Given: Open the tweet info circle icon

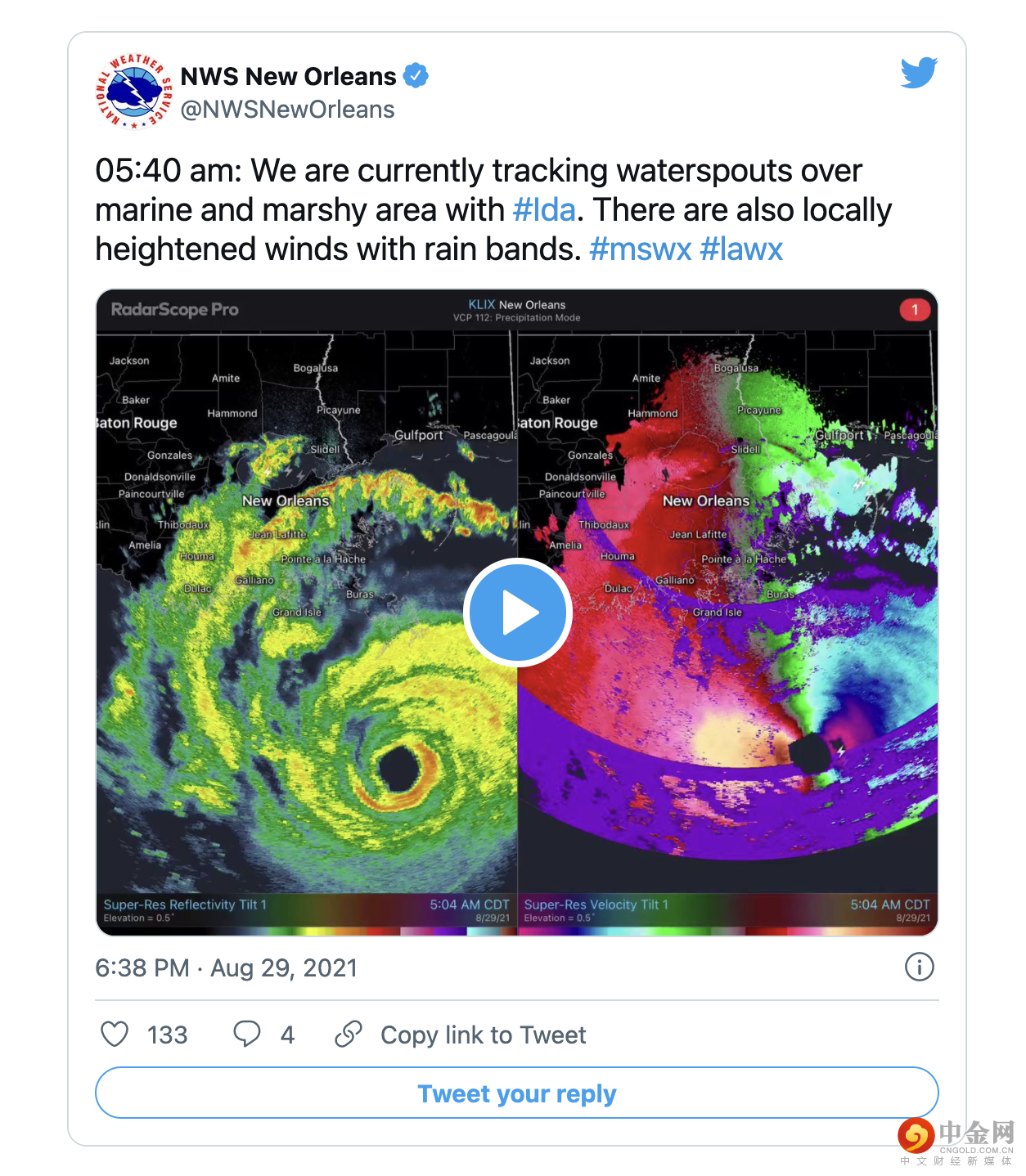Looking at the screenshot, I should [x=919, y=967].
